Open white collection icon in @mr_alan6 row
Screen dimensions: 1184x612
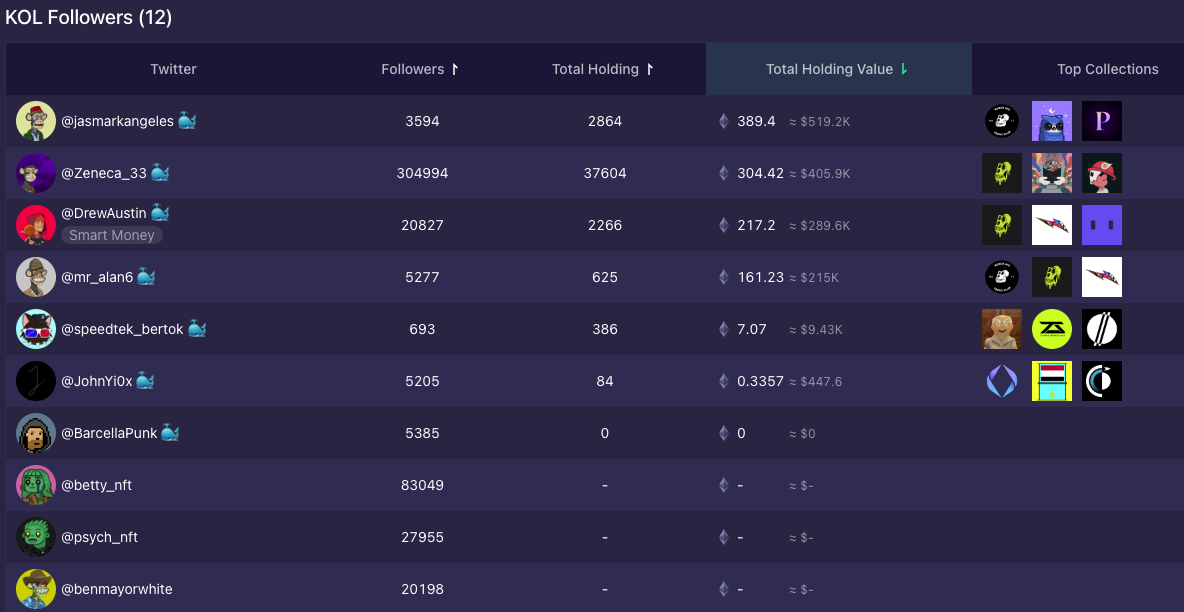point(1102,277)
